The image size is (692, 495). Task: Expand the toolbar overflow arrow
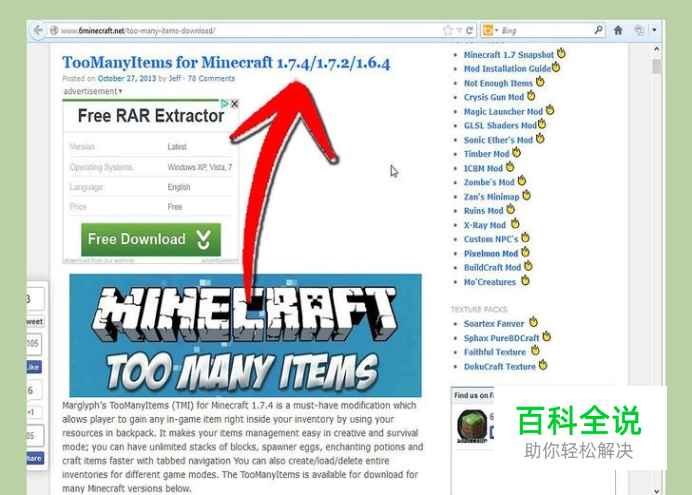pyautogui.click(x=654, y=30)
